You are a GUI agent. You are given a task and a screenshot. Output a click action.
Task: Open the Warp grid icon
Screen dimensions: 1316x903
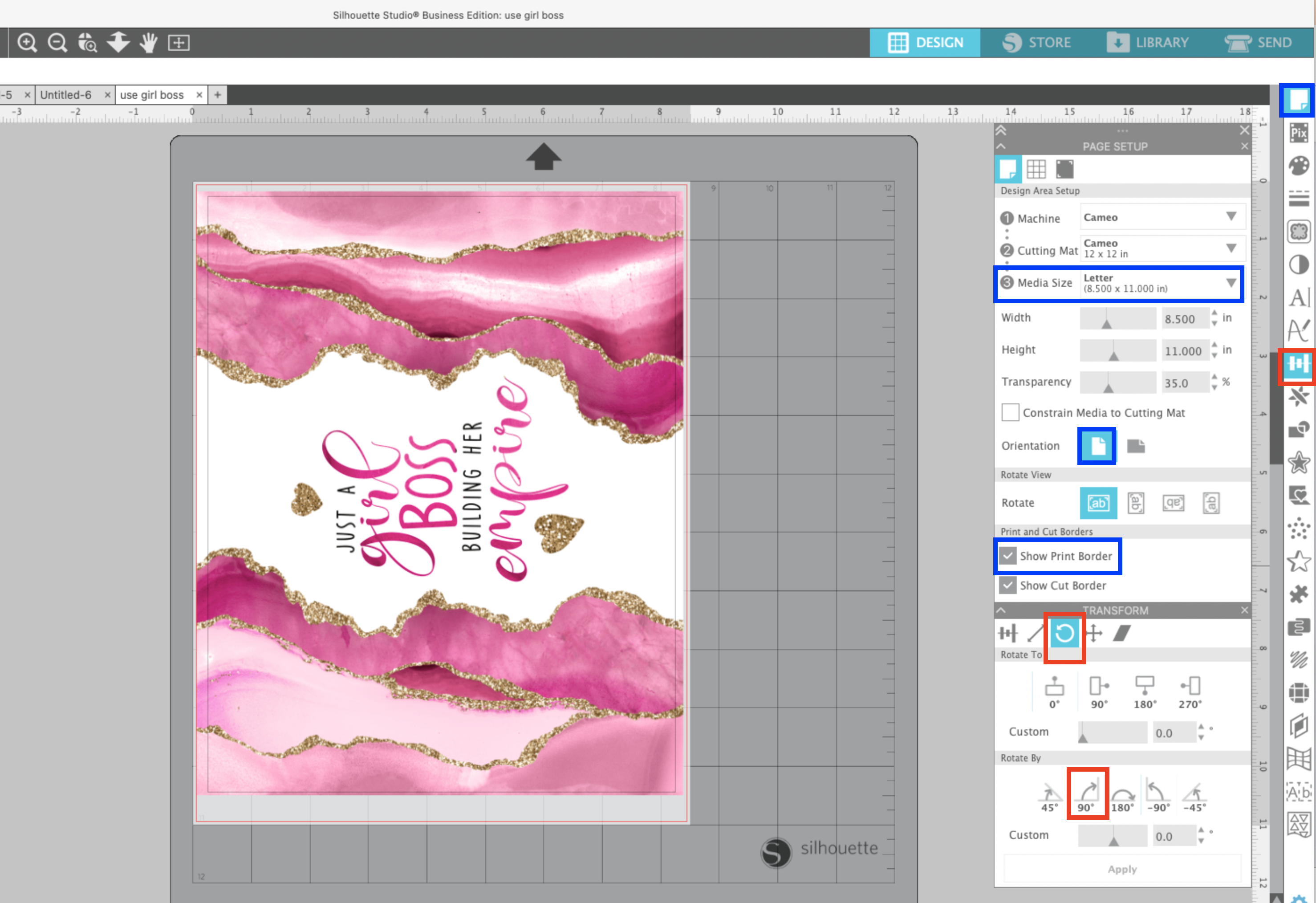coord(1299,758)
